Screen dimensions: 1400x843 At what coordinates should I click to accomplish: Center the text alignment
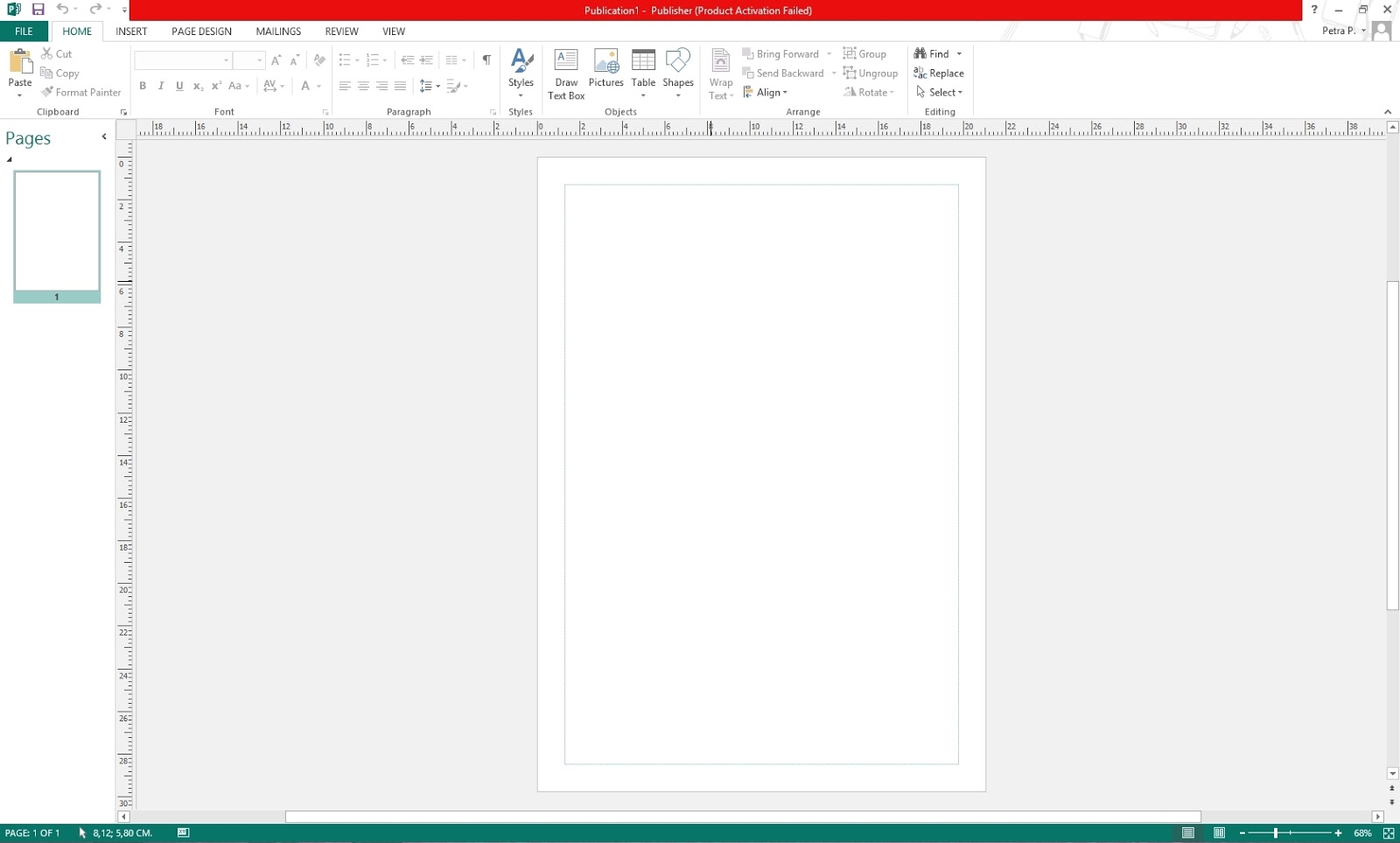pyautogui.click(x=363, y=86)
